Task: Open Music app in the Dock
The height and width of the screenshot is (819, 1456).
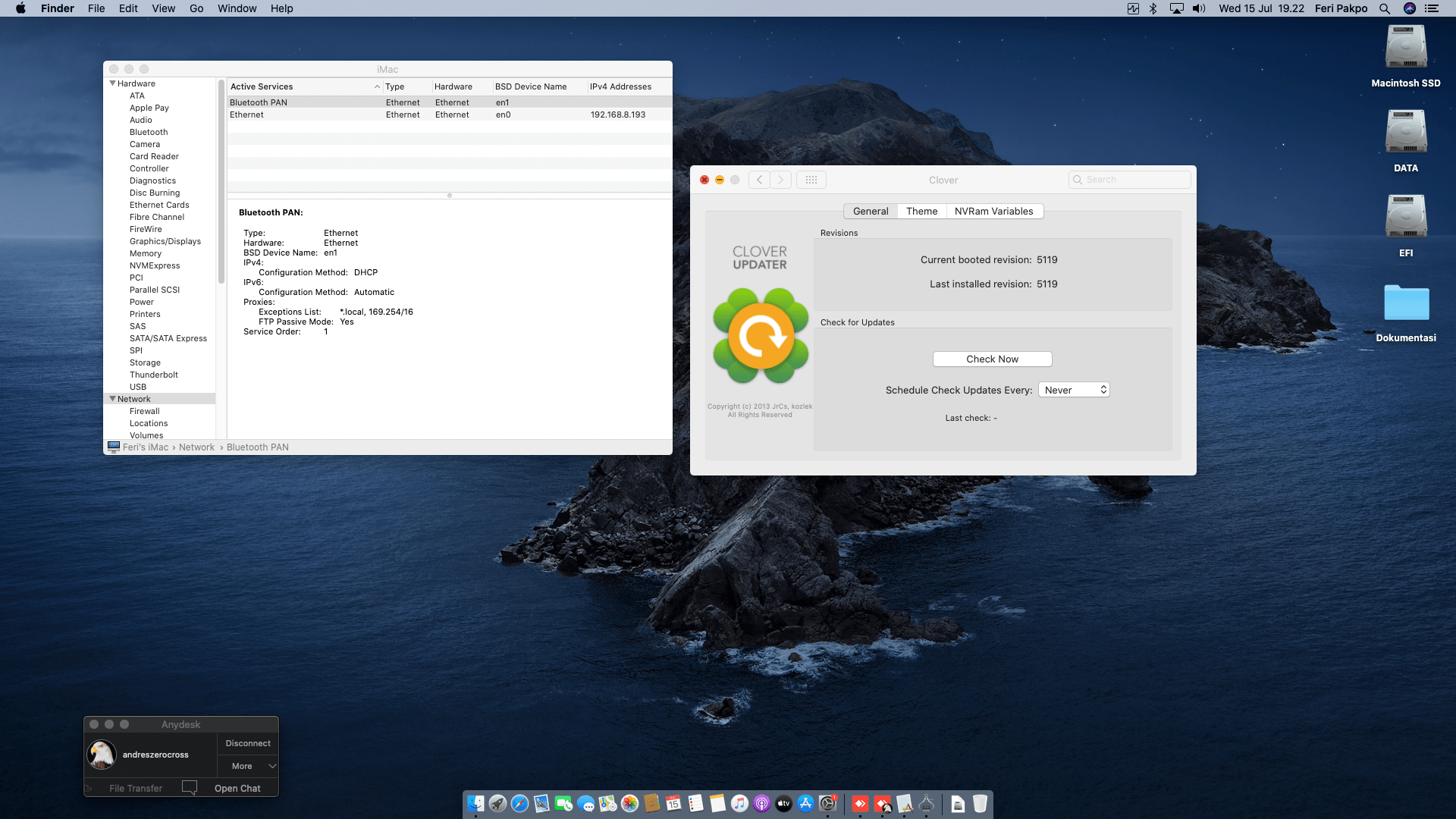Action: point(739,804)
